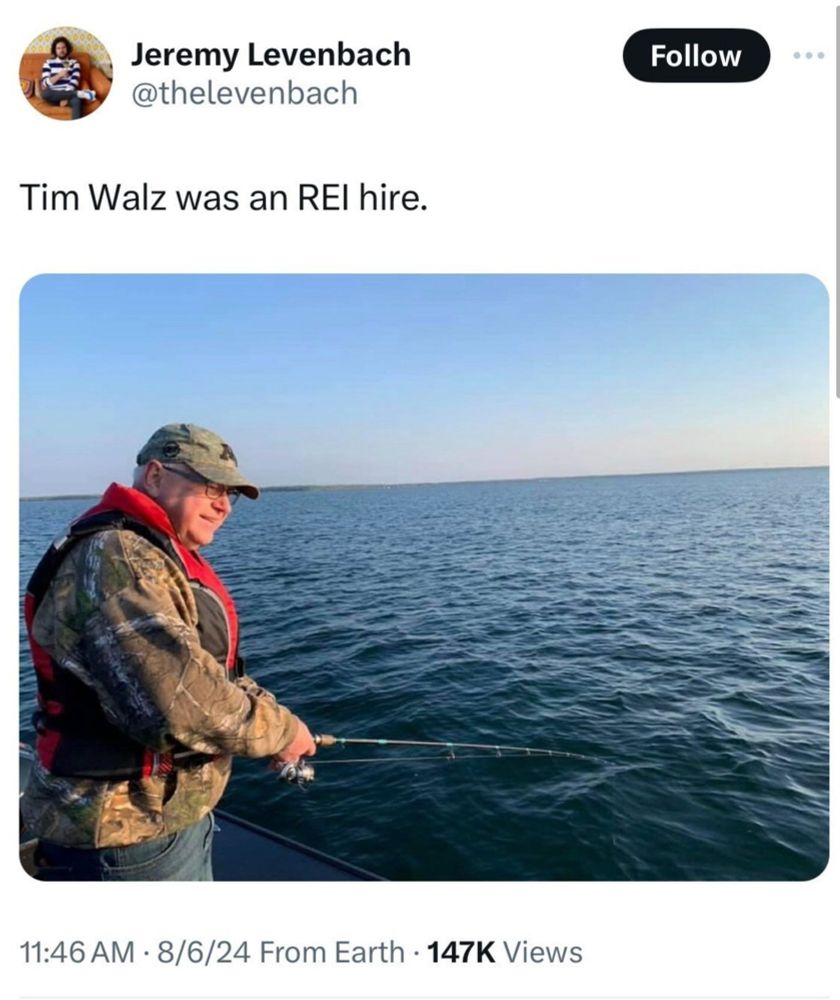This screenshot has height=1000, width=840.
Task: Click the fishing reel in the photo
Action: coord(296,772)
